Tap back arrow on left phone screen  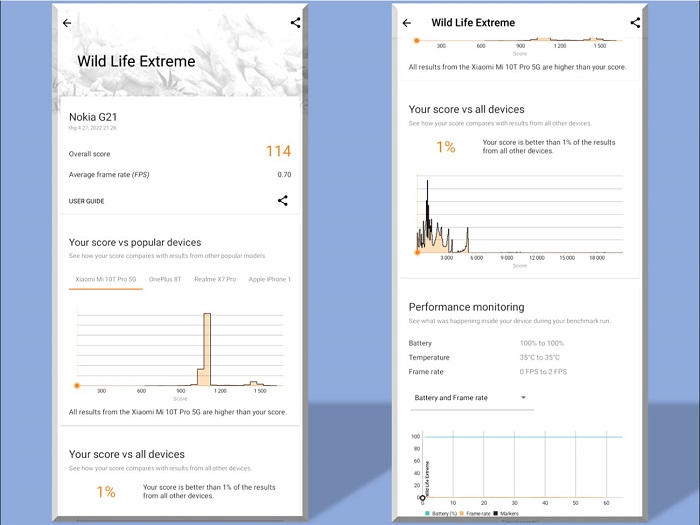click(x=67, y=23)
